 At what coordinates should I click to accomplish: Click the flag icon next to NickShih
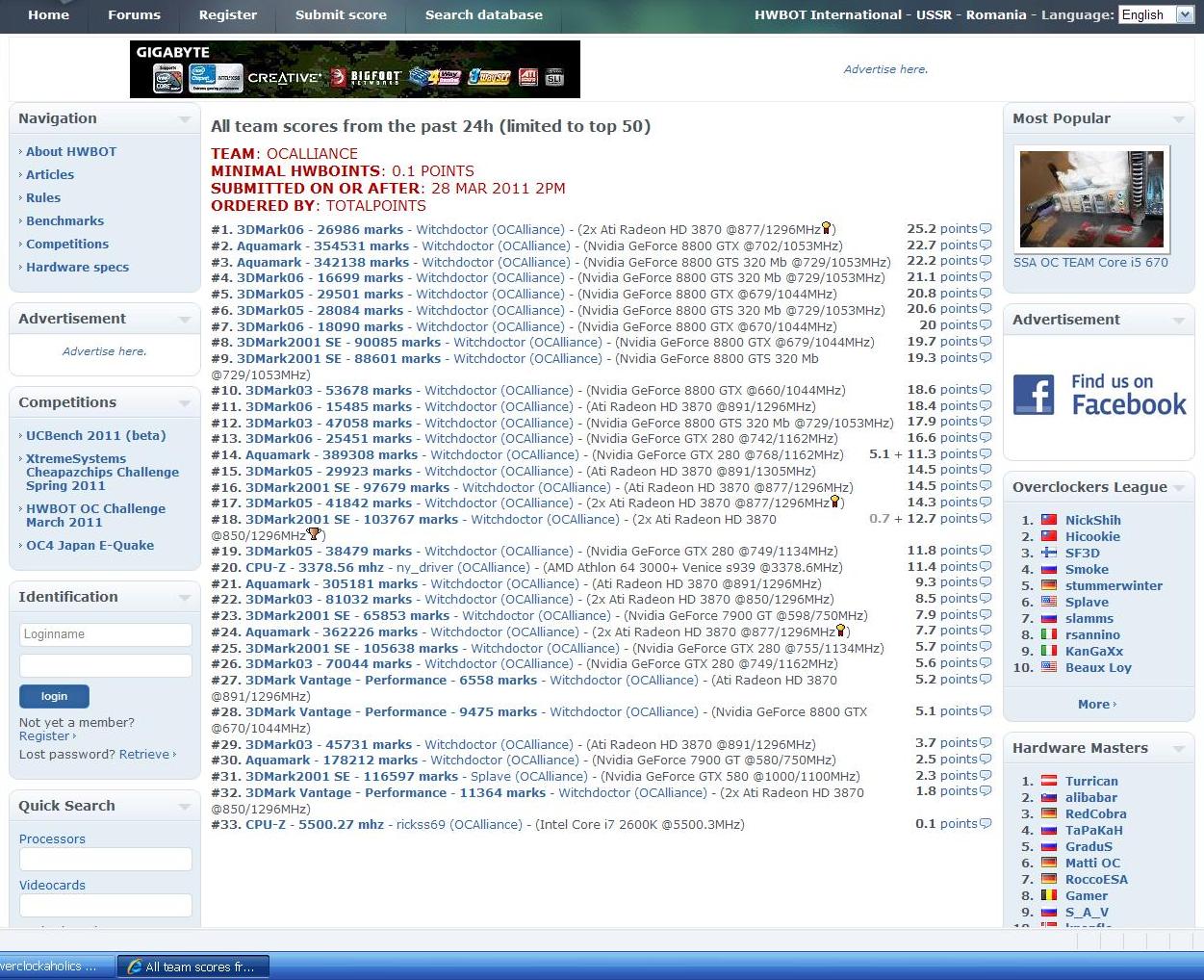(1049, 520)
